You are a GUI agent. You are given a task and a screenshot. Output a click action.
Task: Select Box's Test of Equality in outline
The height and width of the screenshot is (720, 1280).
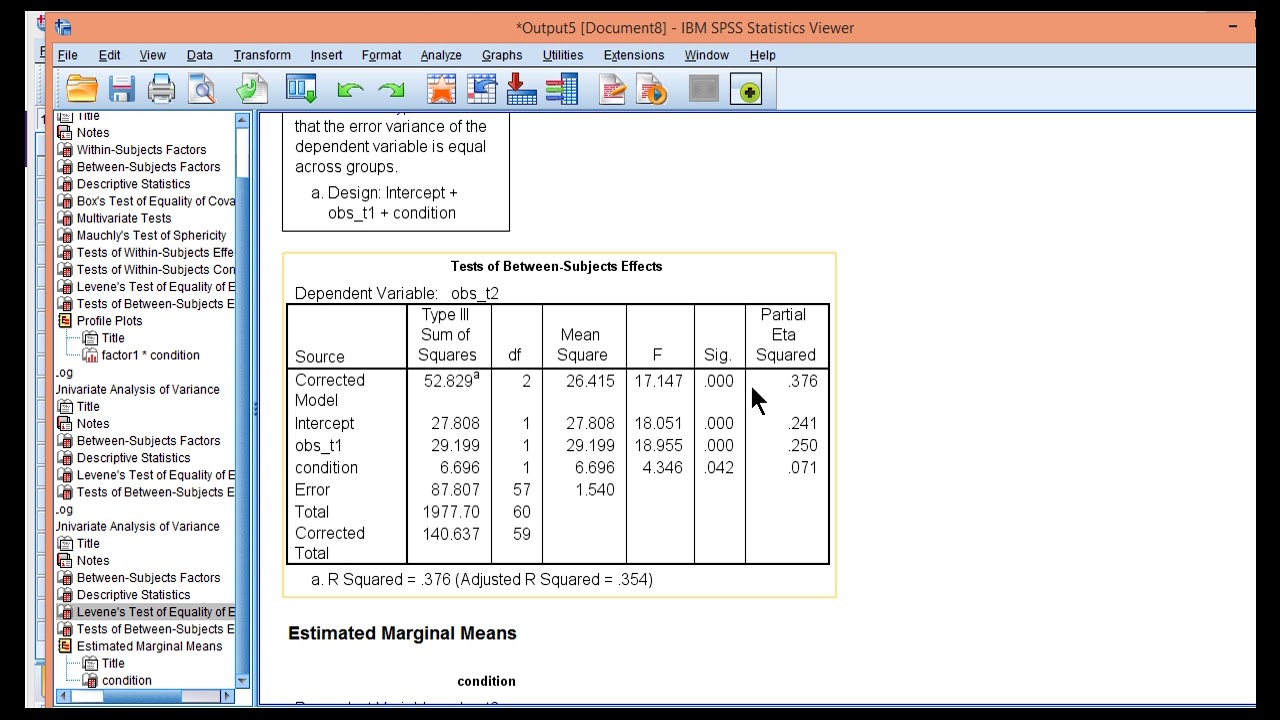[x=156, y=201]
